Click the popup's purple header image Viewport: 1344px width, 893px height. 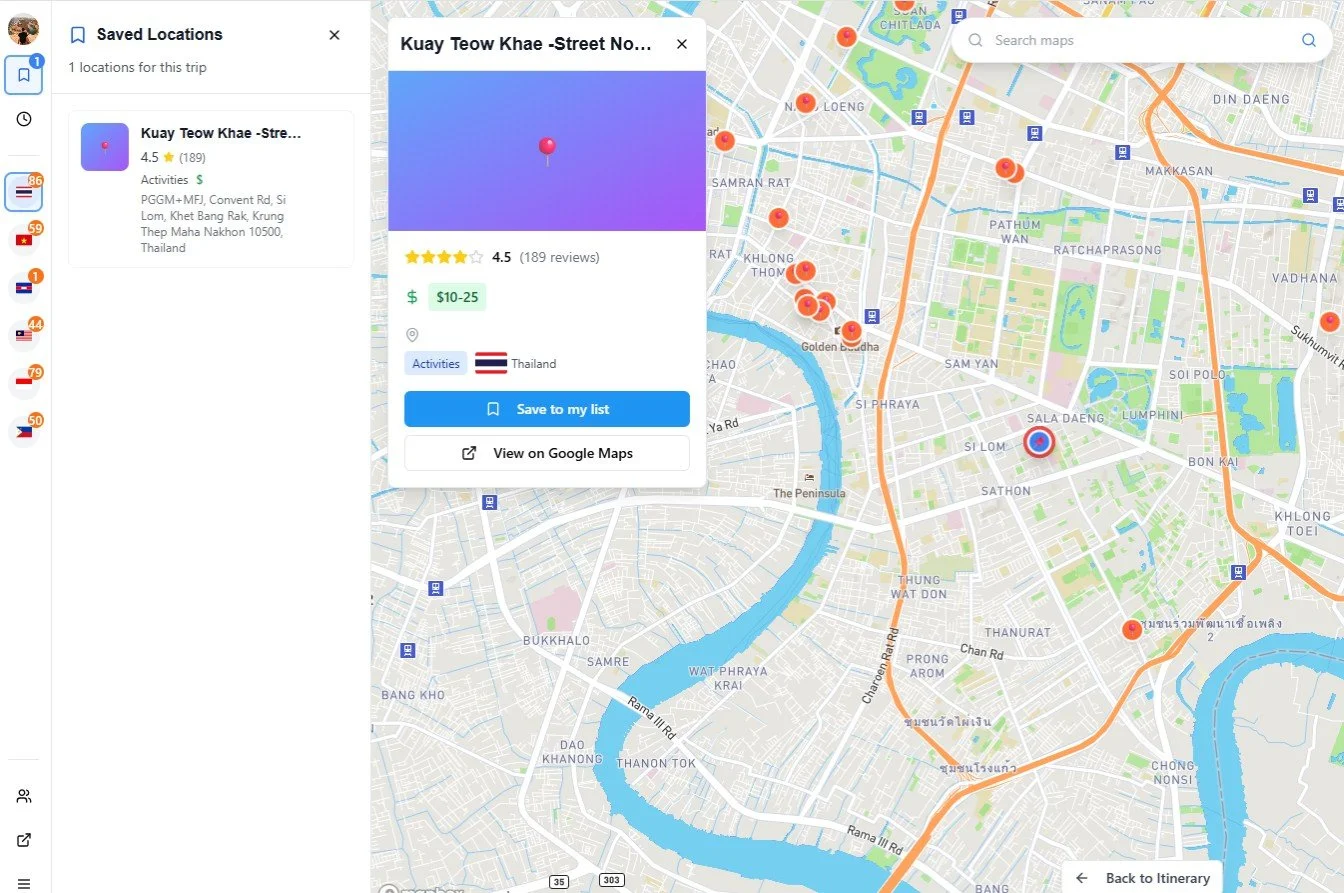(547, 151)
